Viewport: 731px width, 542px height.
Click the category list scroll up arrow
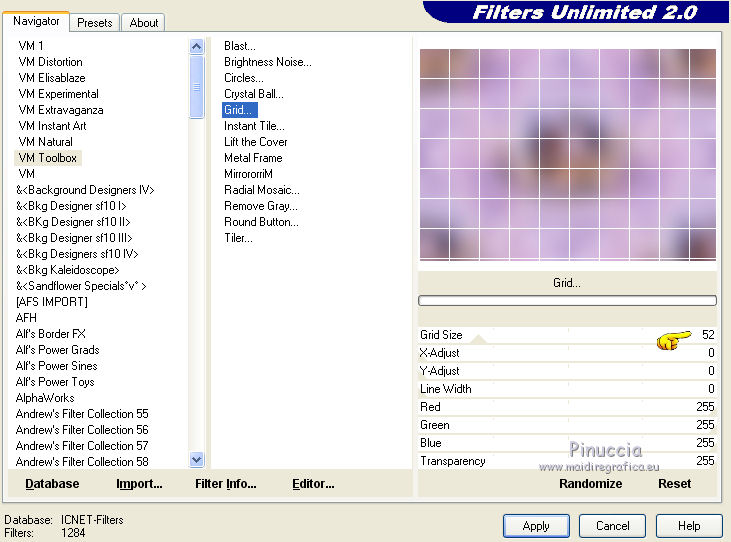click(x=197, y=47)
